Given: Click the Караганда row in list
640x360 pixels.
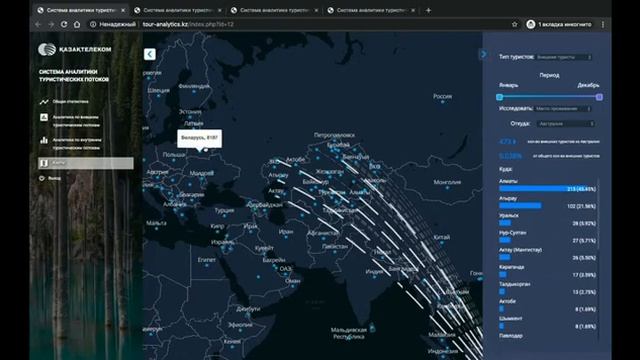Looking at the screenshot, I should (x=547, y=271).
